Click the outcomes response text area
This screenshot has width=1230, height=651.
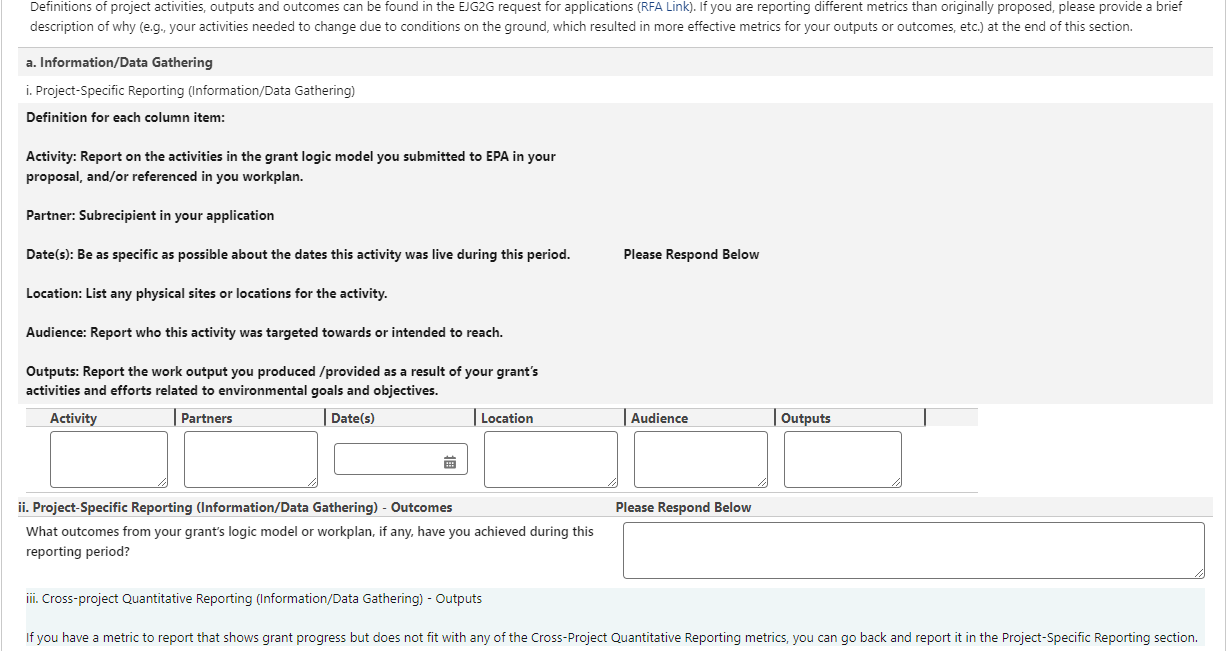pyautogui.click(x=913, y=550)
